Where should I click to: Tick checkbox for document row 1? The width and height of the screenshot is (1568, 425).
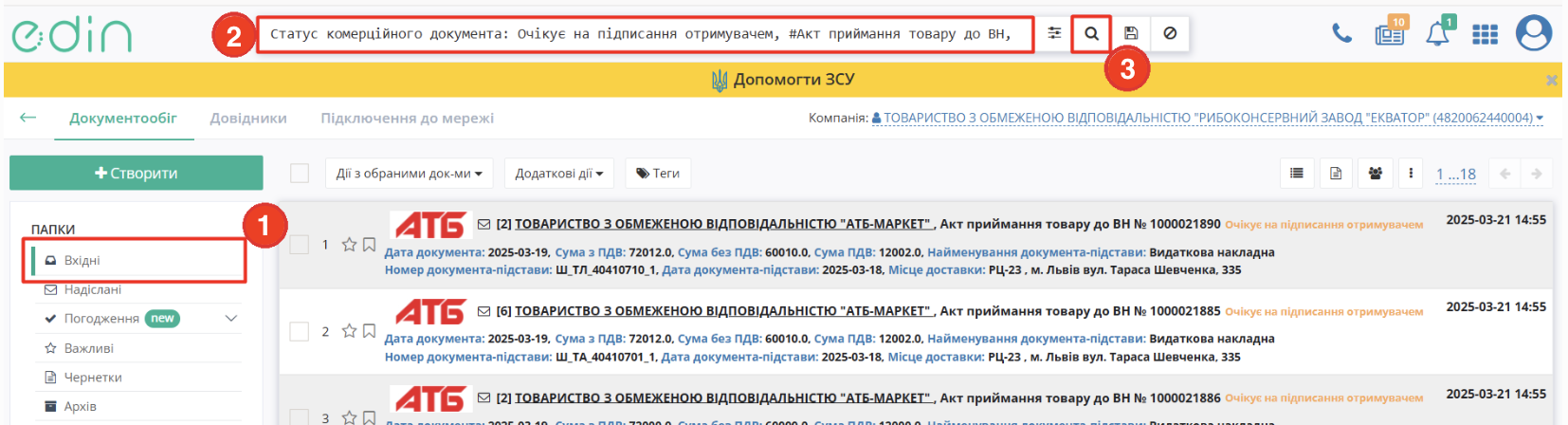(x=300, y=245)
